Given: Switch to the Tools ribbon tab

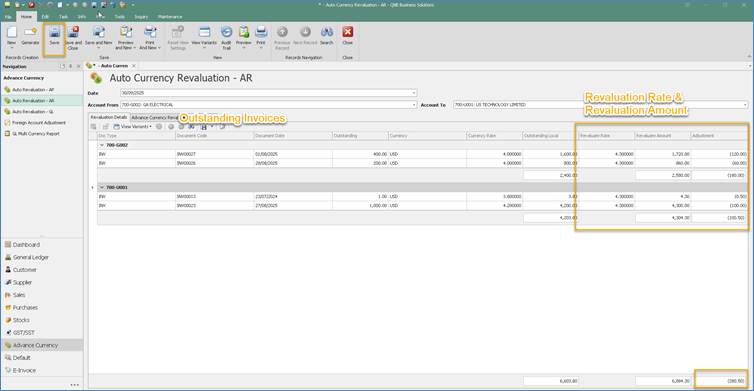Looking at the screenshot, I should coord(120,17).
